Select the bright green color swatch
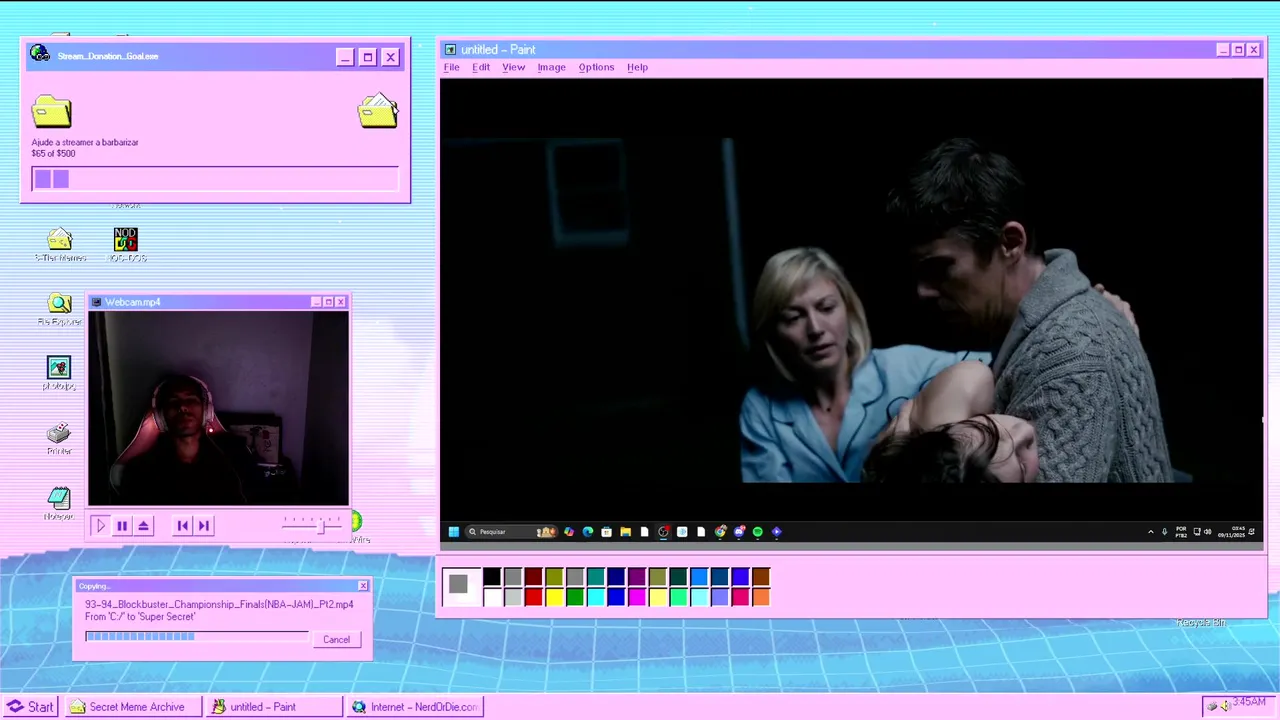The width and height of the screenshot is (1280, 720). 575,597
